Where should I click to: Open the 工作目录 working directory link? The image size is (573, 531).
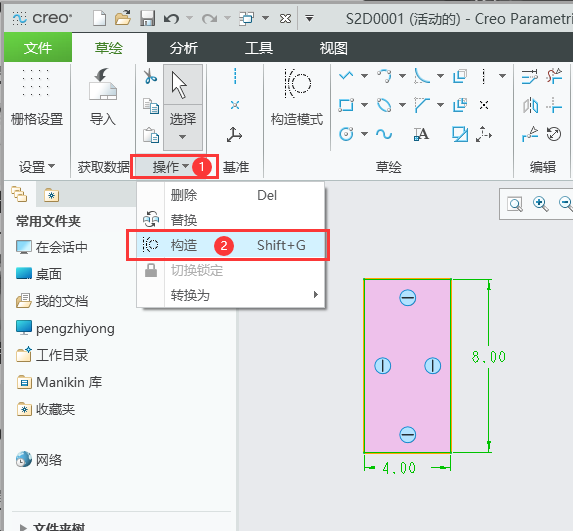click(x=52, y=355)
